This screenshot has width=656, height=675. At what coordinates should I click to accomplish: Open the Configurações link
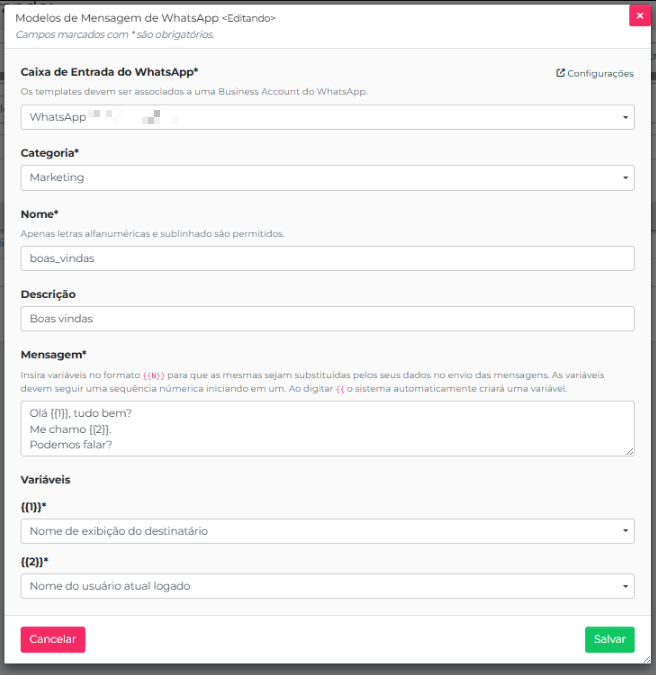(600, 73)
